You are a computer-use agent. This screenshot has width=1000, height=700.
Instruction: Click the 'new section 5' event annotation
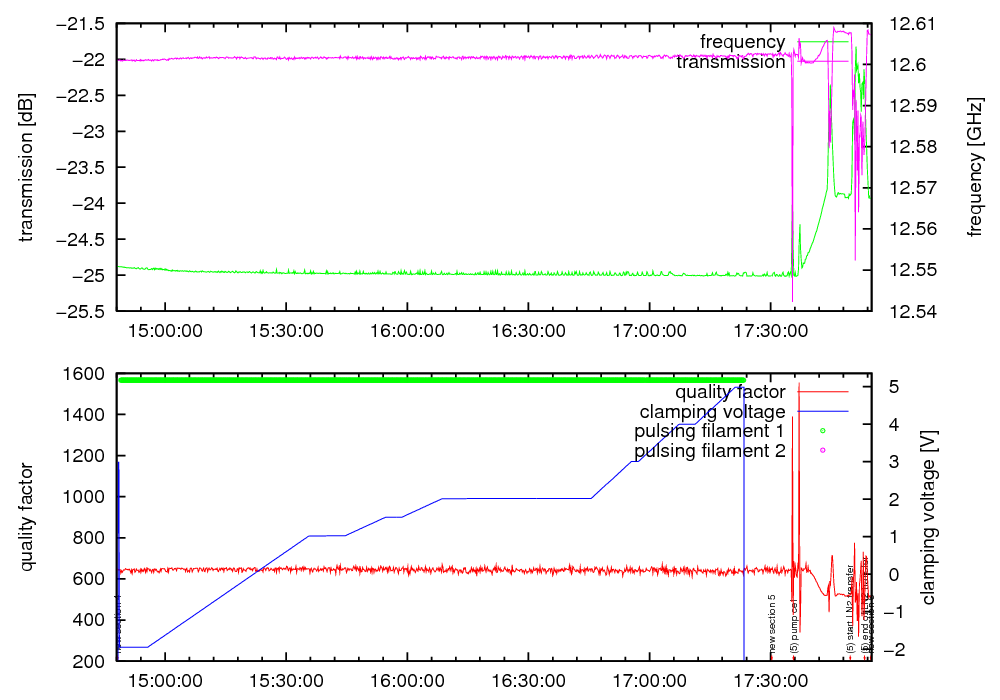[772, 624]
